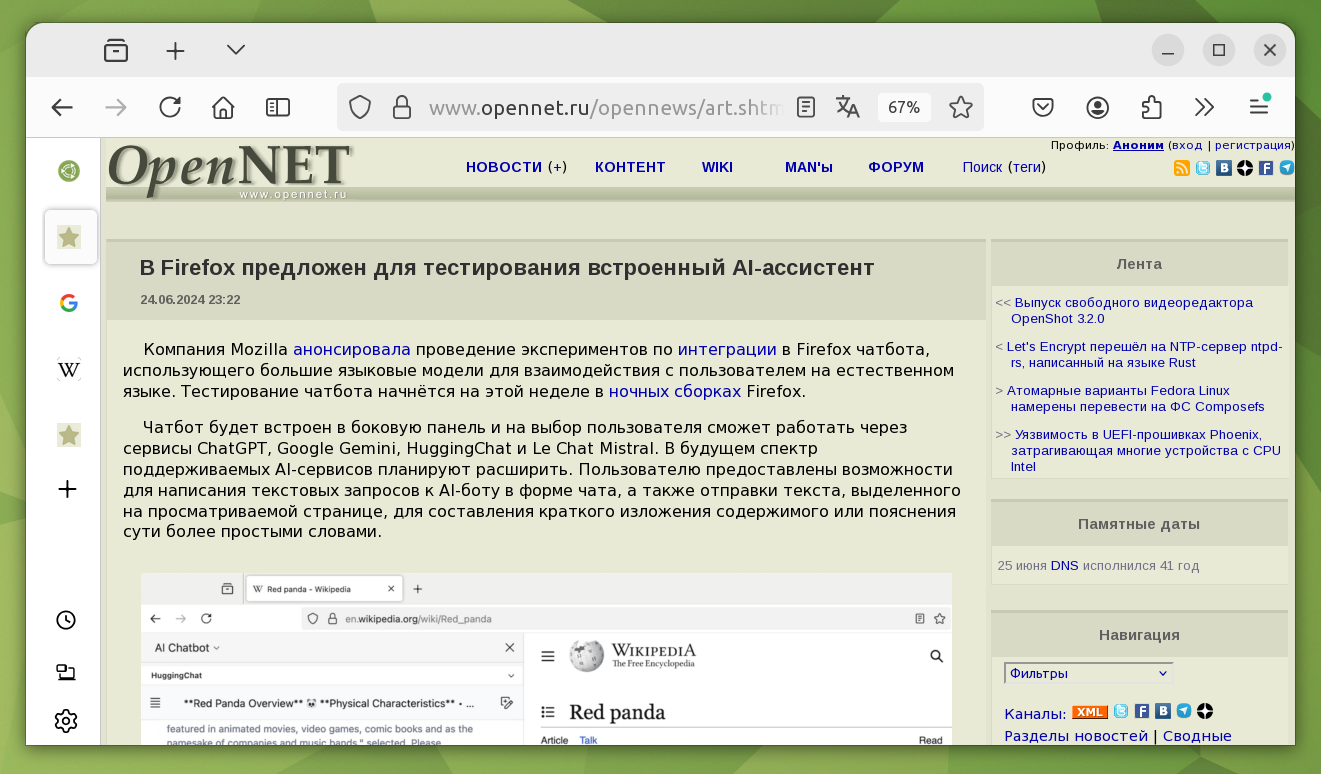Screen dimensions: 1321x774
Task: Click the address bar URL field
Action: [x=605, y=107]
